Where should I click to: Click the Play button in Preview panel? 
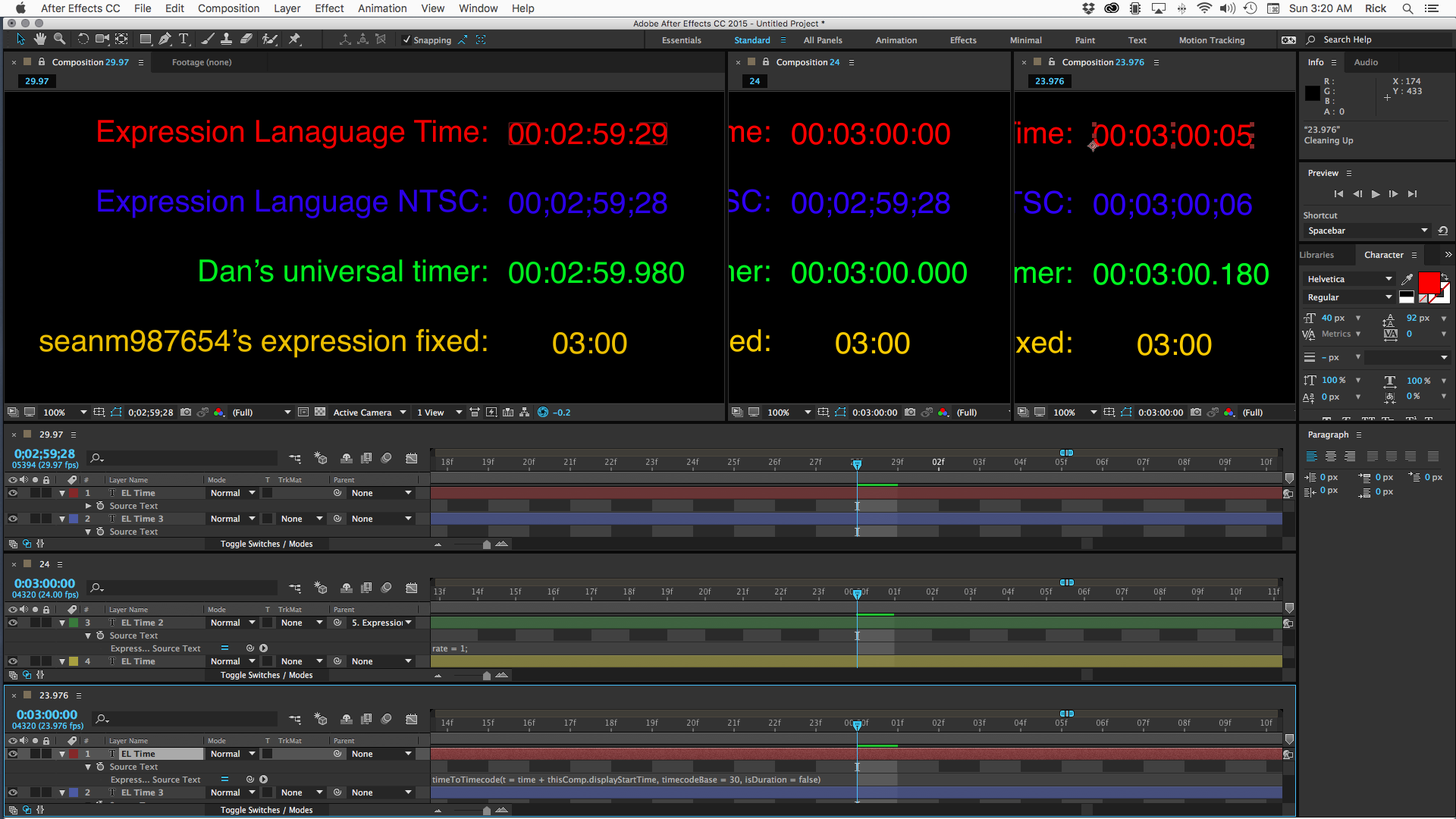(1376, 194)
